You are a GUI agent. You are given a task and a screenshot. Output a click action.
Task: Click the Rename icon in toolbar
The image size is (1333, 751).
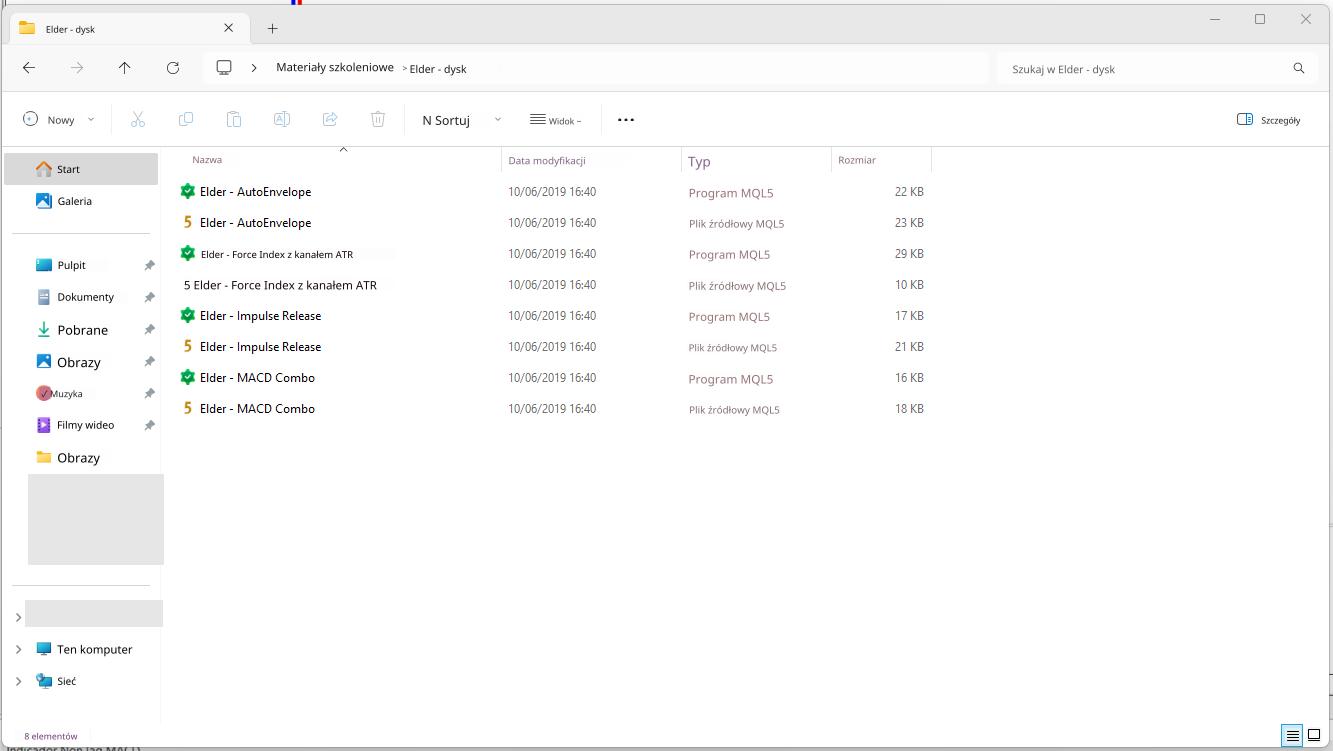pos(282,119)
